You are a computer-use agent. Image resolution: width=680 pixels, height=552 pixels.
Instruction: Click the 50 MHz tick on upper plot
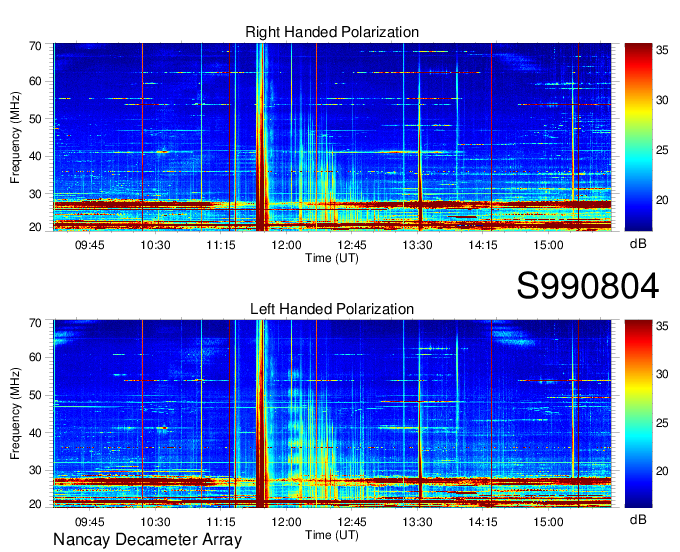point(35,119)
